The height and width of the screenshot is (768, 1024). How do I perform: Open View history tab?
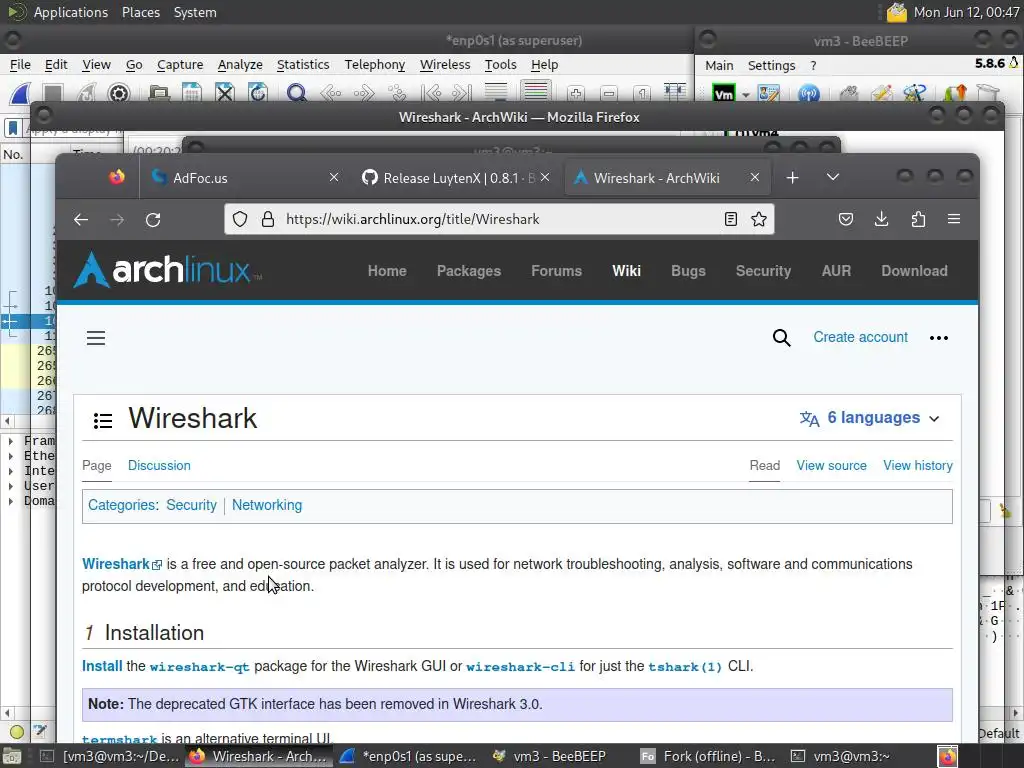[918, 466]
